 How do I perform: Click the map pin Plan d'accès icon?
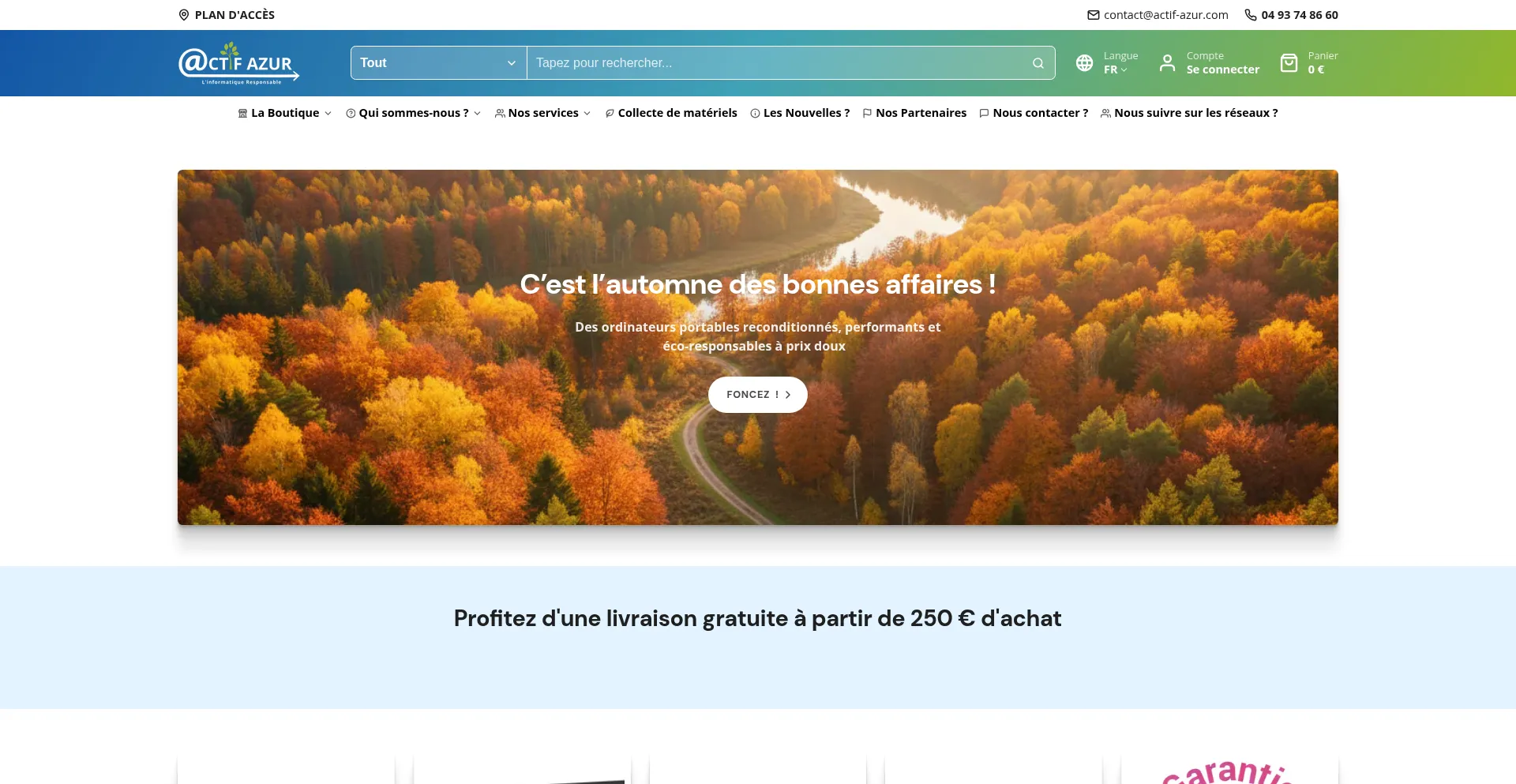click(x=184, y=15)
